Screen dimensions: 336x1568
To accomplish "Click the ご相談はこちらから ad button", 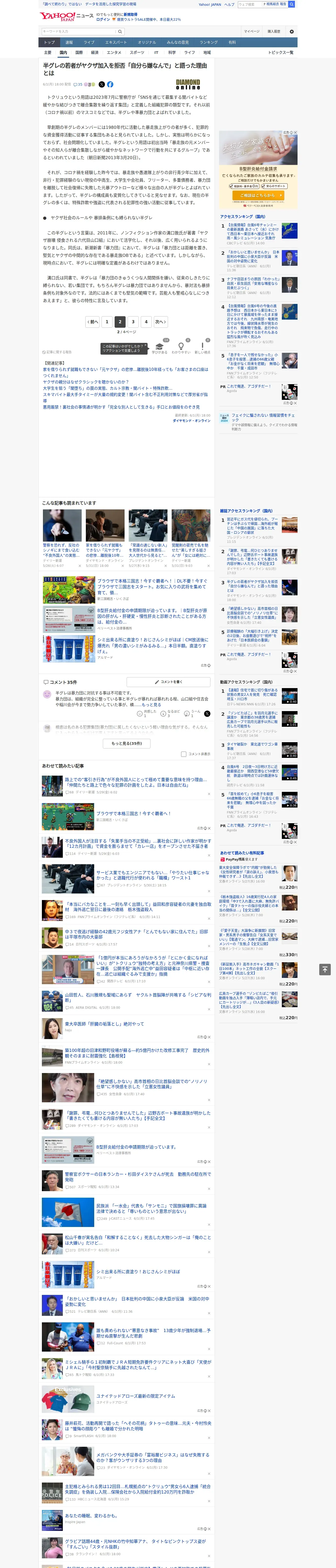I will tap(259, 195).
